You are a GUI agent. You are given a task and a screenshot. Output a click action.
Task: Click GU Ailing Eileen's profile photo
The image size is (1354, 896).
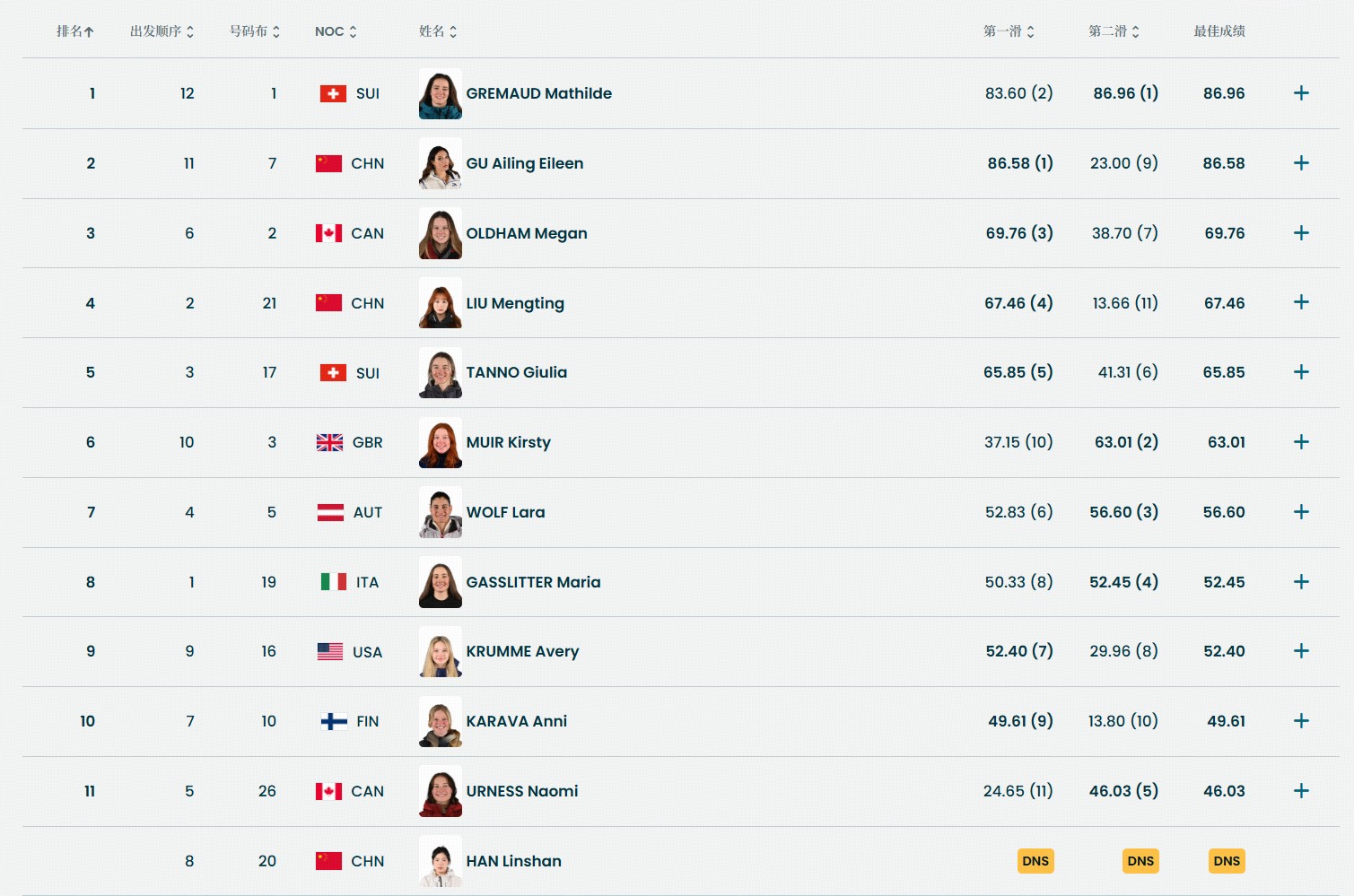click(x=441, y=163)
